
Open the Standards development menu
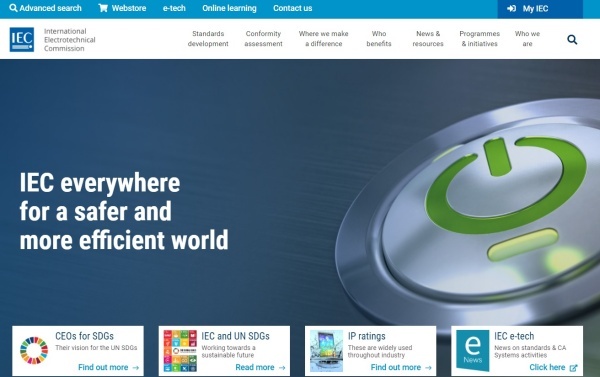pos(208,39)
